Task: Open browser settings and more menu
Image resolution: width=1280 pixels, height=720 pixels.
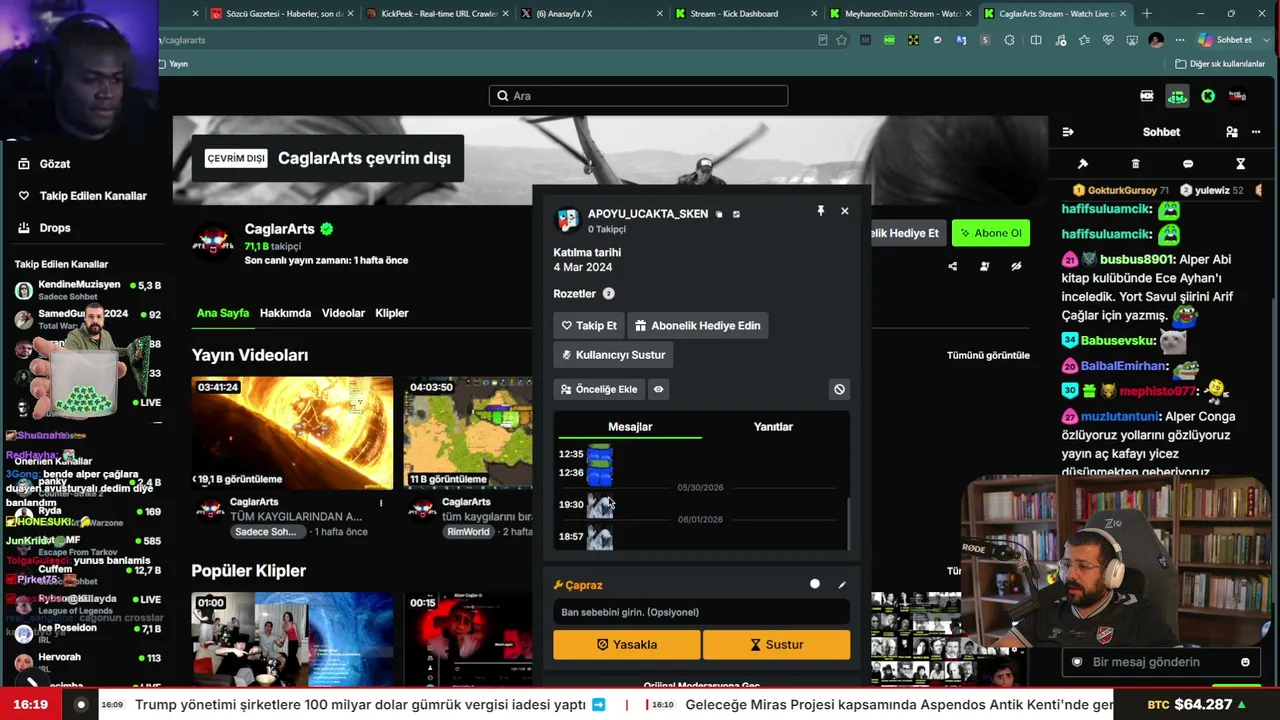Action: click(1182, 40)
